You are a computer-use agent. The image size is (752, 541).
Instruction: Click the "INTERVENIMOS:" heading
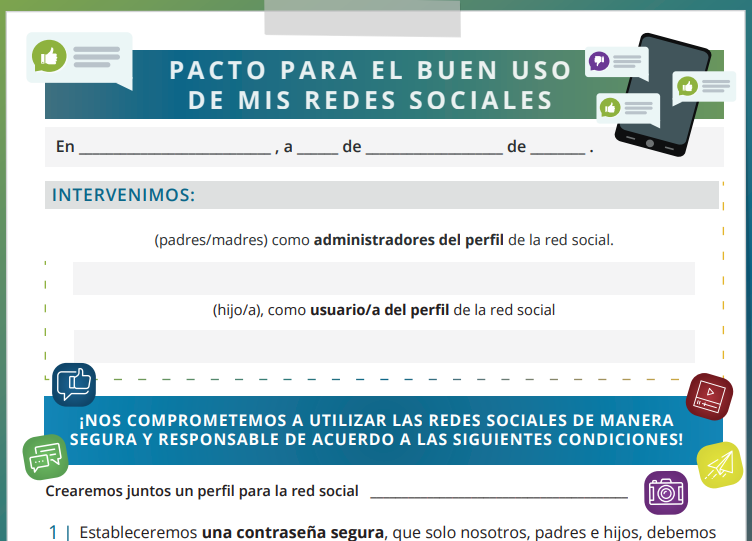pos(124,195)
